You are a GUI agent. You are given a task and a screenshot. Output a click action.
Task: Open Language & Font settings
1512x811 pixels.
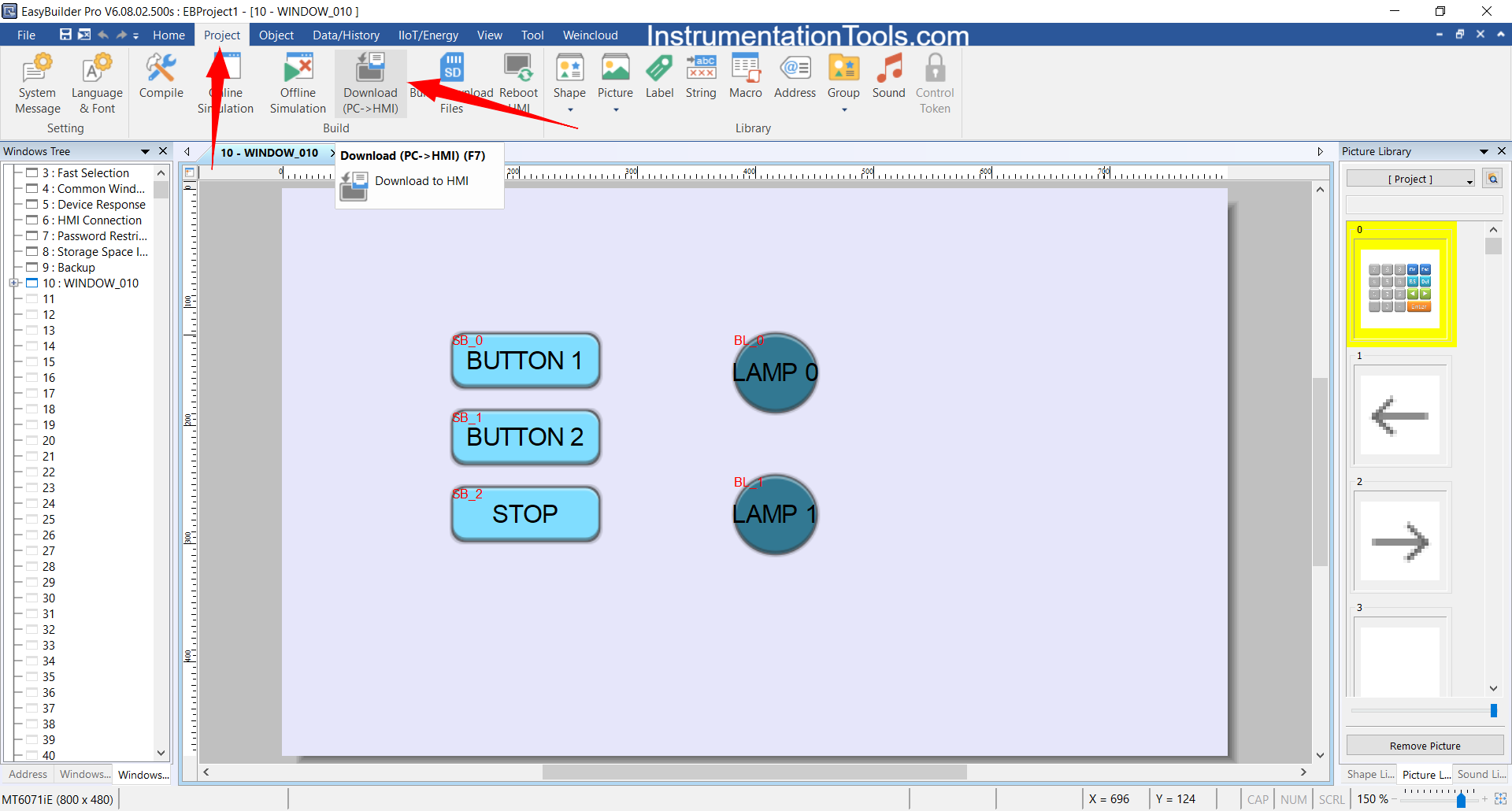pyautogui.click(x=97, y=83)
